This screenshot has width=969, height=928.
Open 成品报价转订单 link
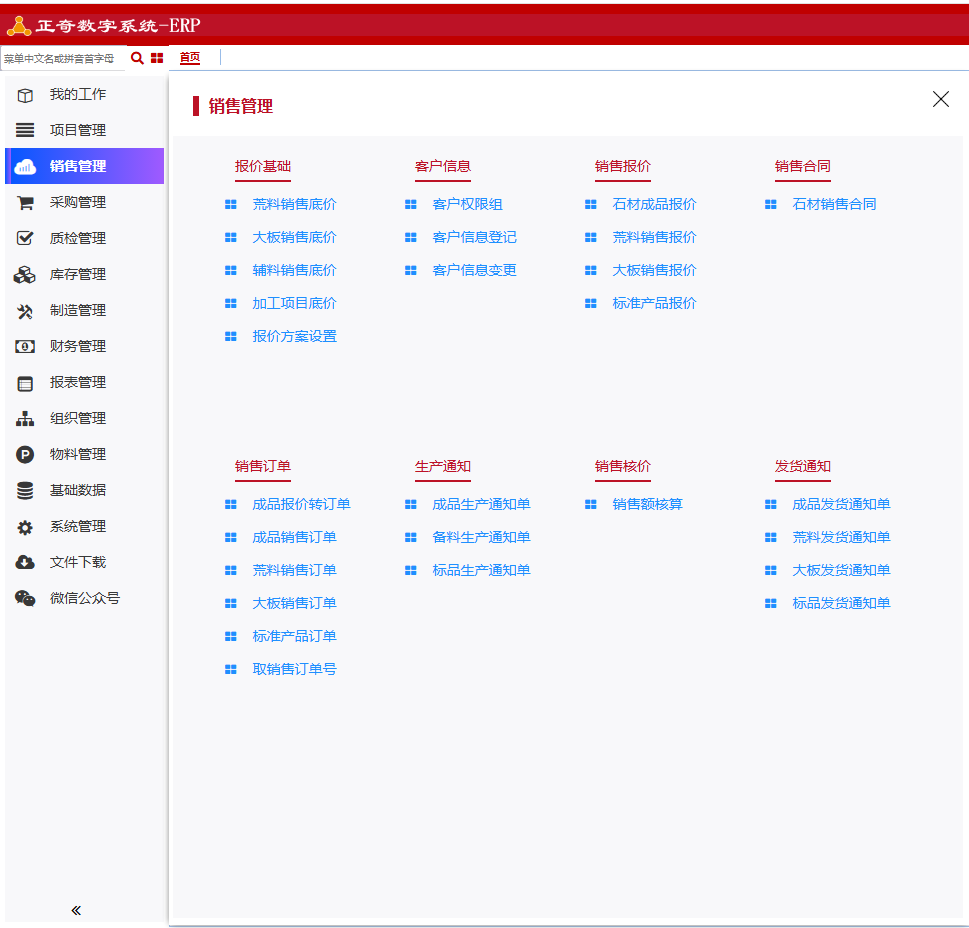point(301,505)
